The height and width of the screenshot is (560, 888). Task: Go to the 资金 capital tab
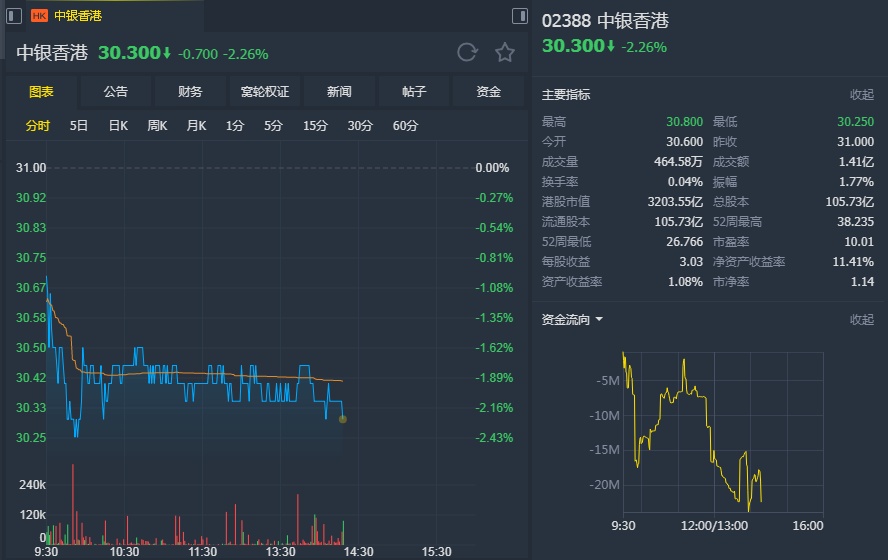tap(488, 92)
